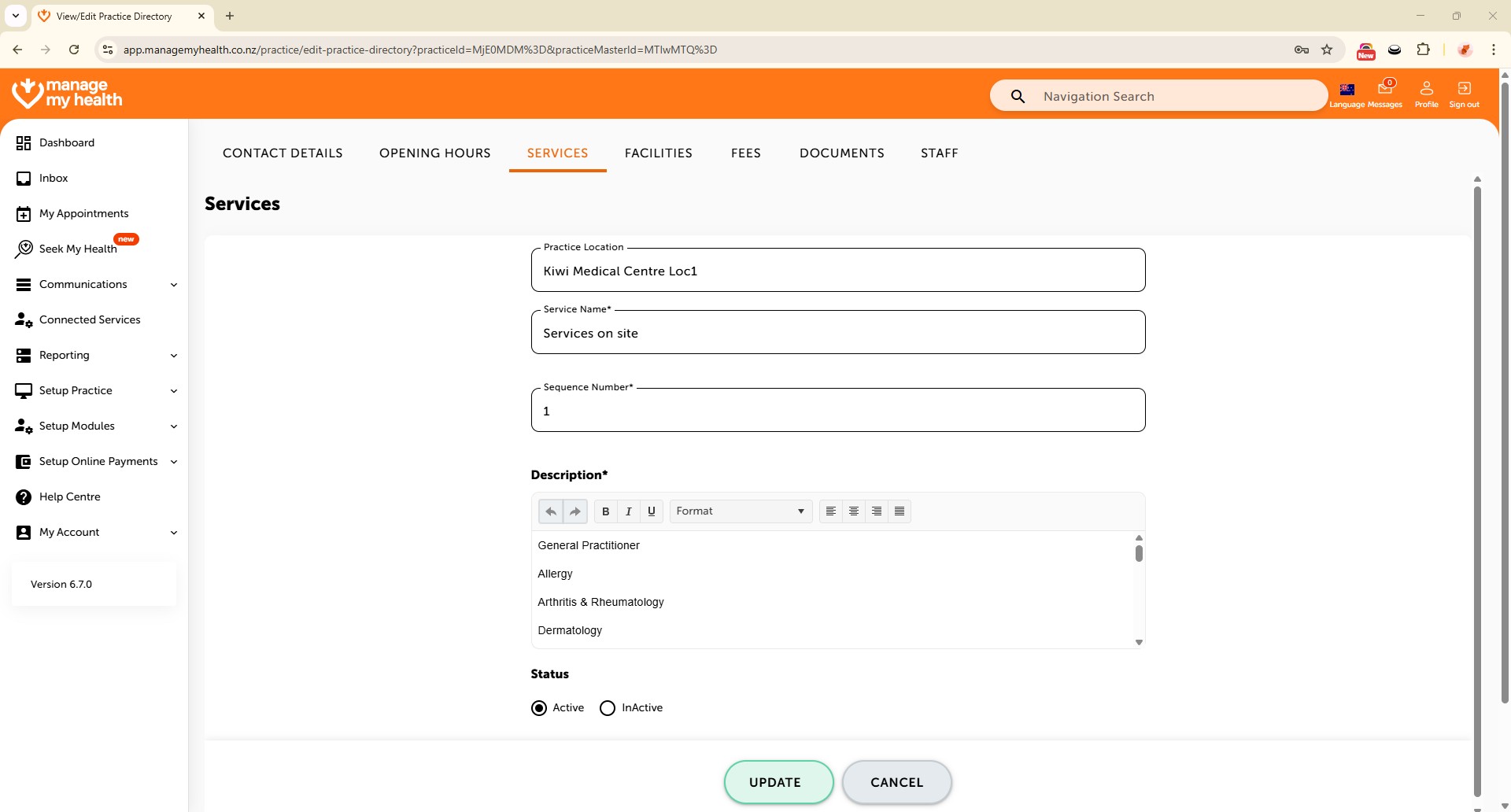Screen dimensions: 1511x812
Task: Open the Facilities tab
Action: 658,153
